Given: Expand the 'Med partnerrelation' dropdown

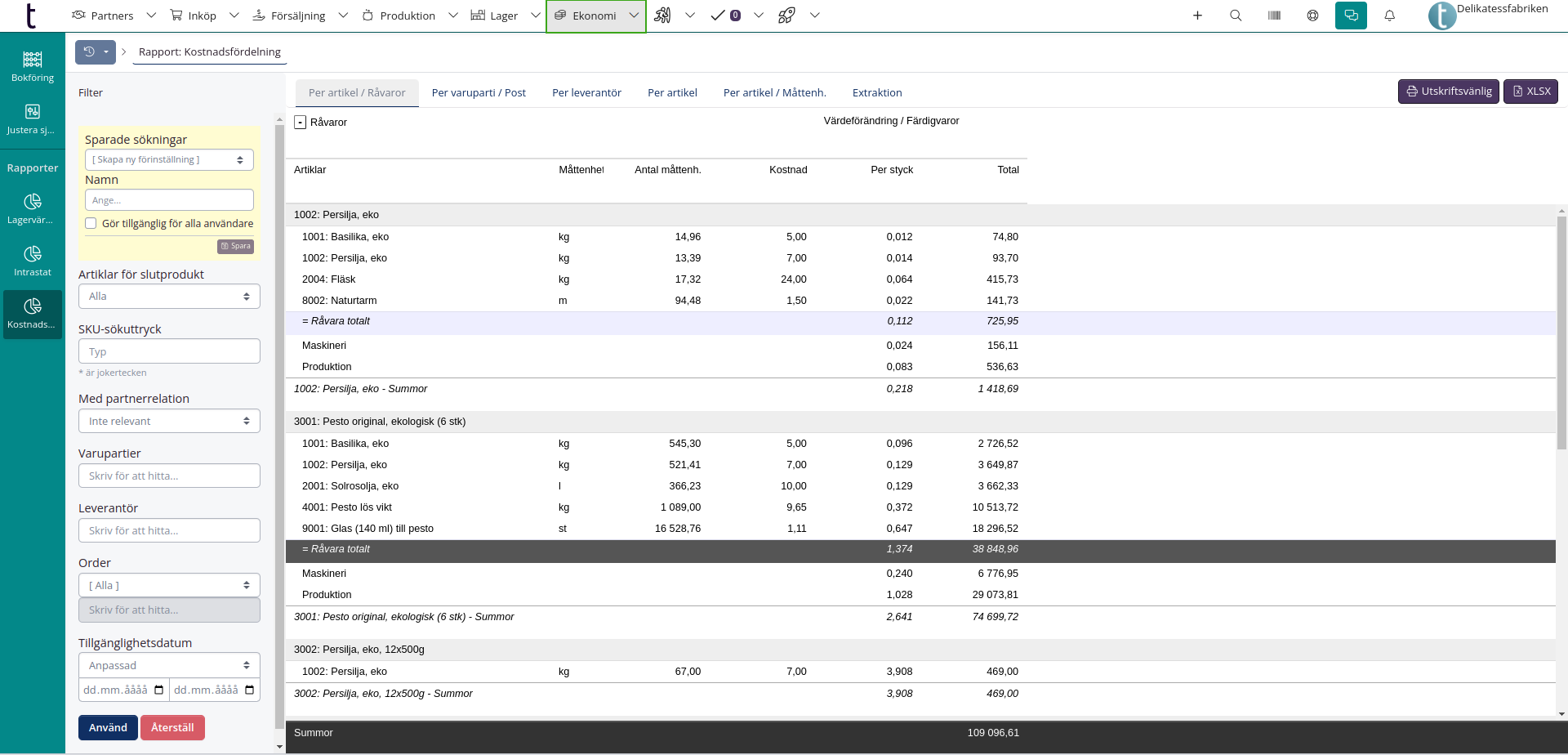Looking at the screenshot, I should pyautogui.click(x=169, y=421).
